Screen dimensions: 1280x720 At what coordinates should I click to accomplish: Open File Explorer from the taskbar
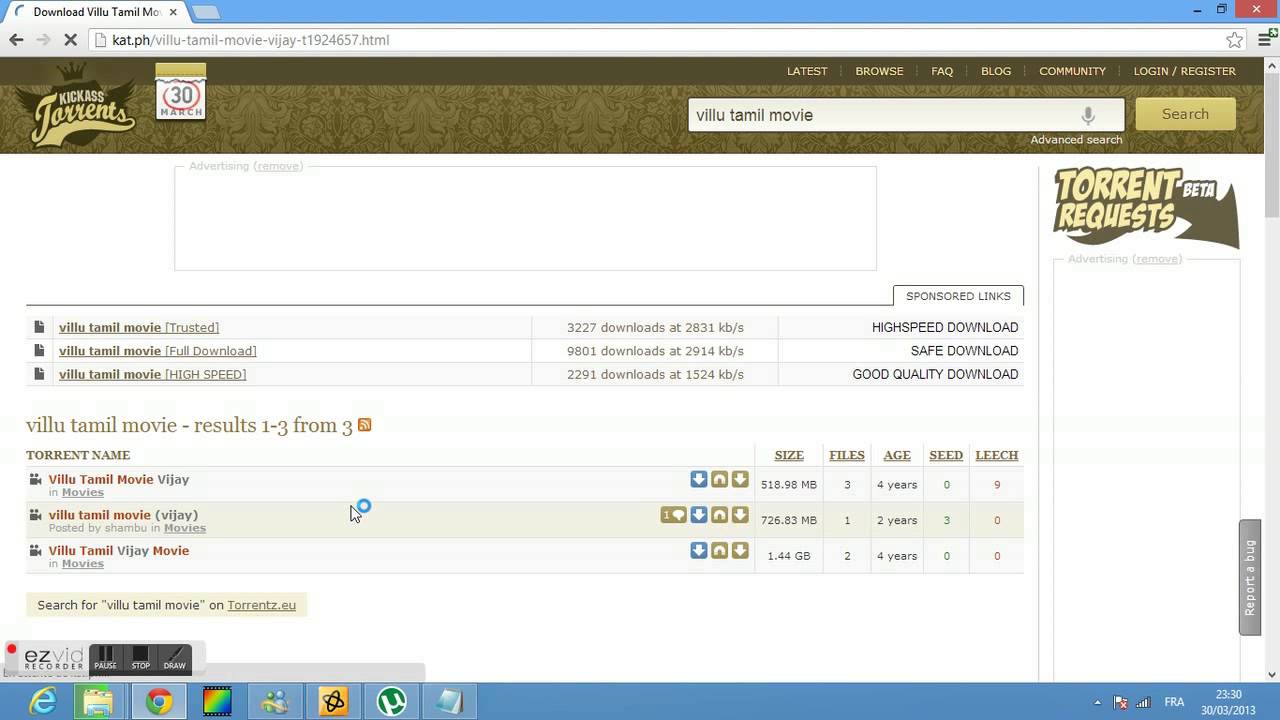tap(98, 702)
